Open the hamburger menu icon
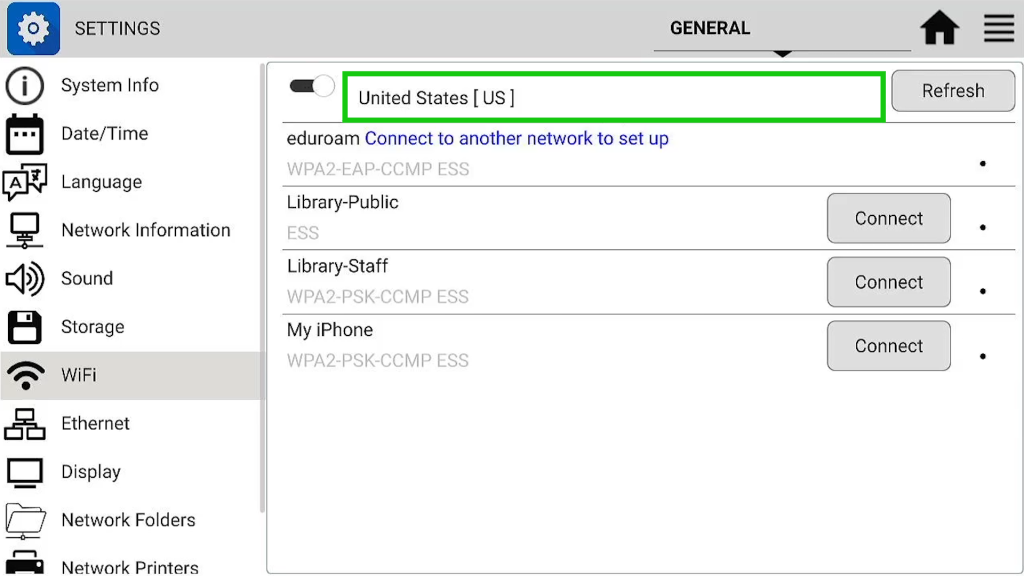The image size is (1024, 576). [x=999, y=28]
